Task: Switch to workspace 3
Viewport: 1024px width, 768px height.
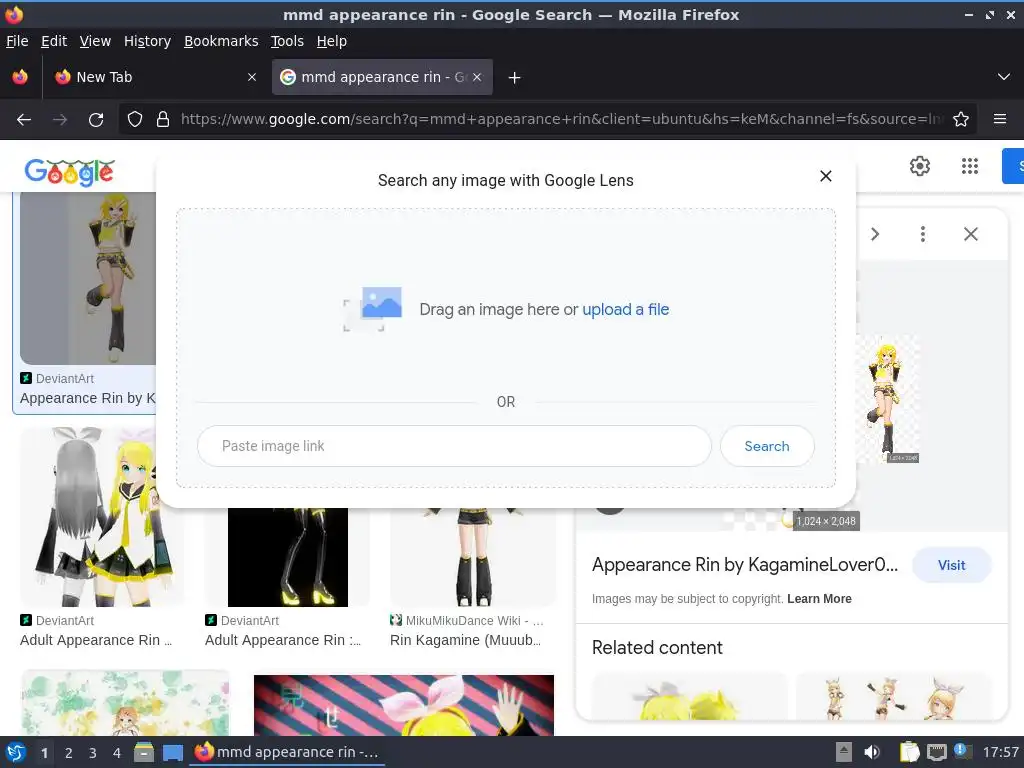Action: coord(93,753)
